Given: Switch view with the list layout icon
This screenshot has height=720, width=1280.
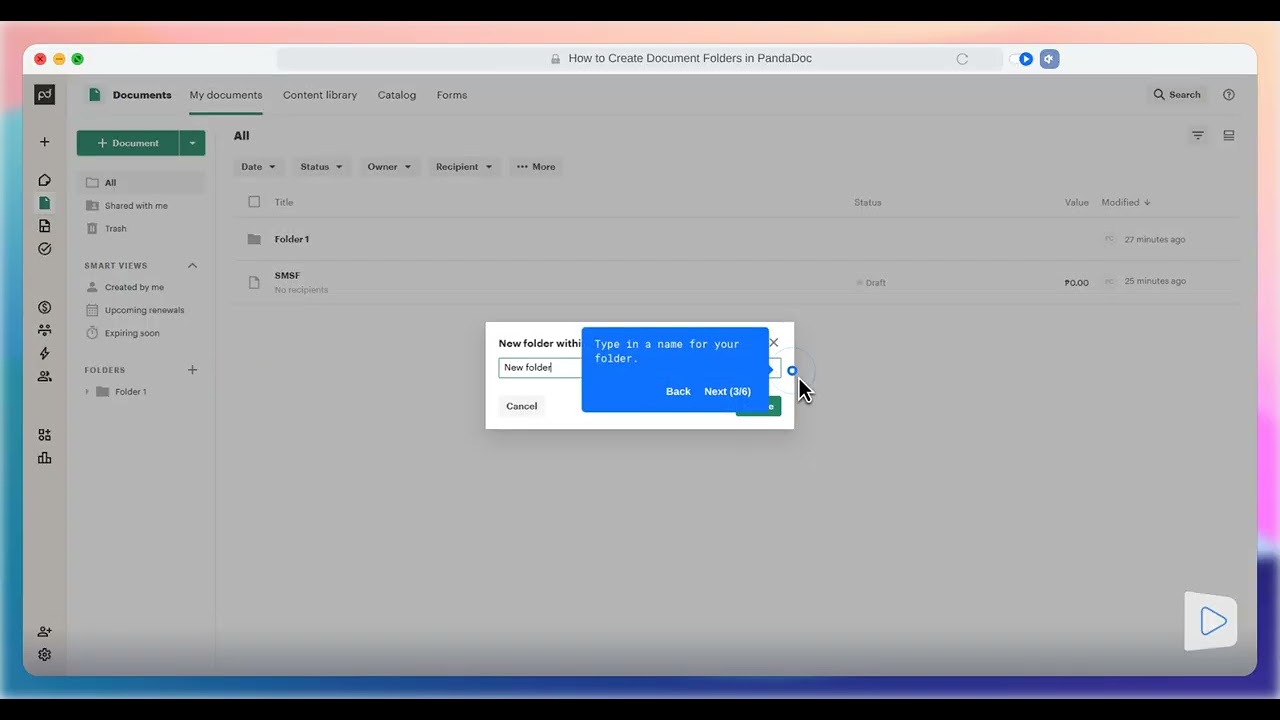Looking at the screenshot, I should tap(1229, 136).
